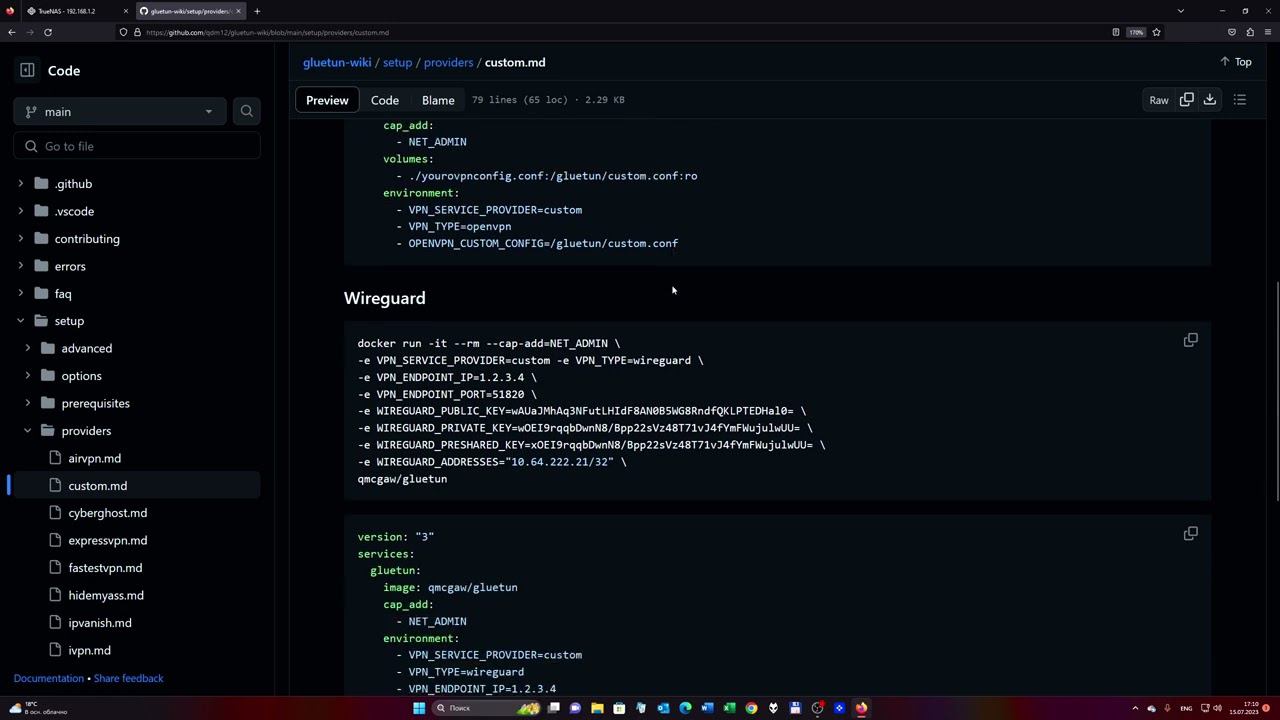Show hidden system tray icons
The width and height of the screenshot is (1280, 720).
[x=1135, y=708]
